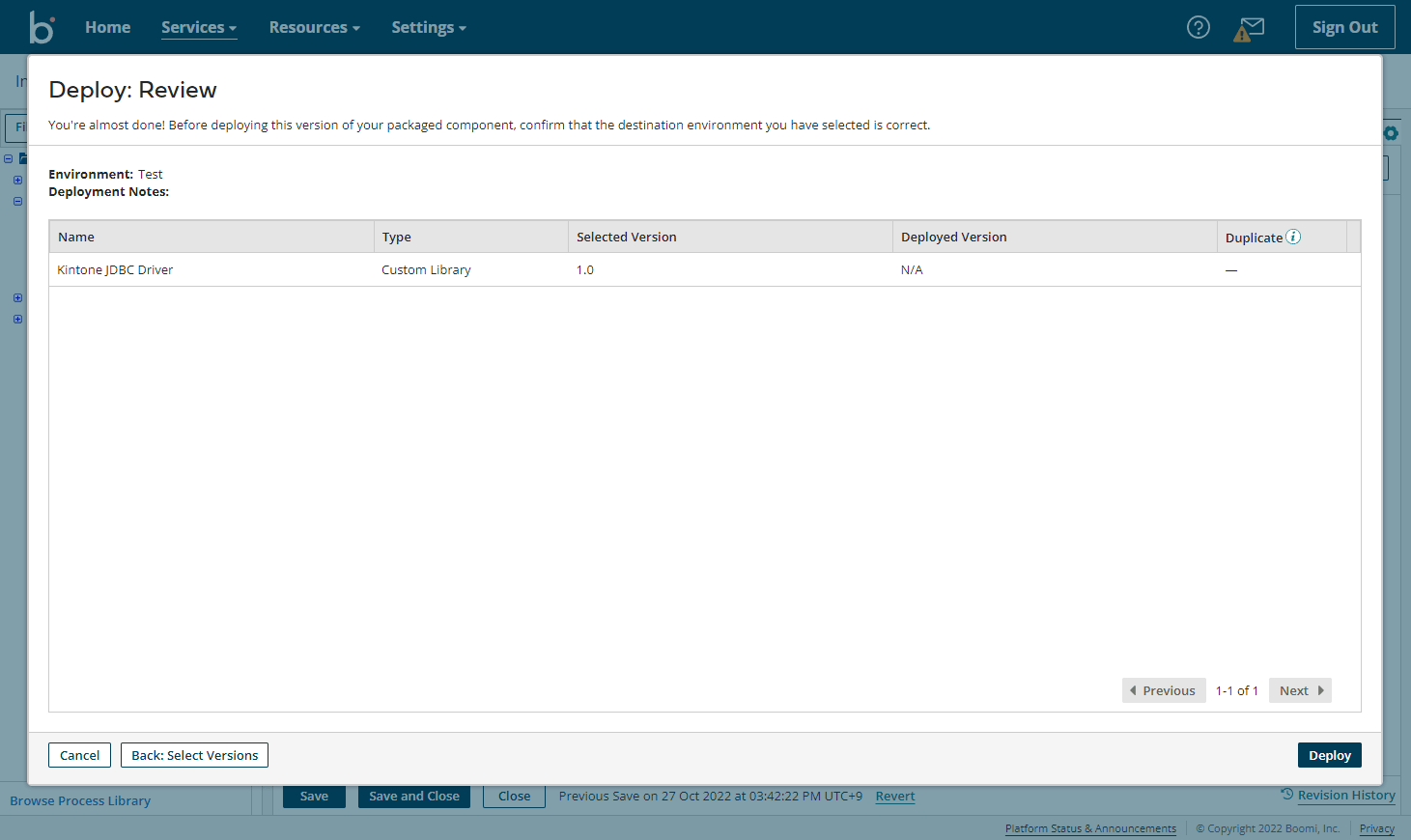The image size is (1411, 840).
Task: Open the Privacy link
Action: pos(1377,828)
